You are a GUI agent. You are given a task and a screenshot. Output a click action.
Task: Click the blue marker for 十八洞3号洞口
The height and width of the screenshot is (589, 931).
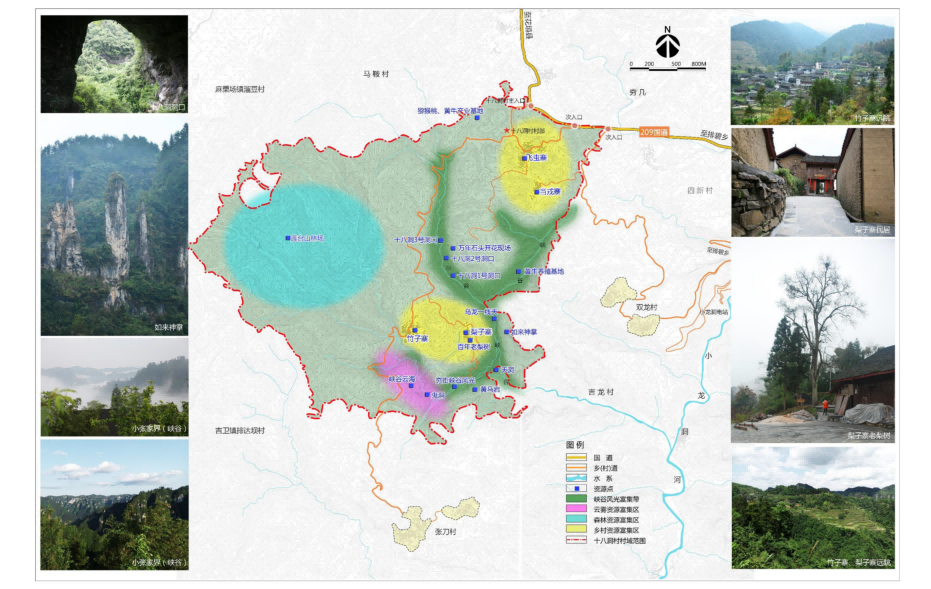[x=441, y=240]
